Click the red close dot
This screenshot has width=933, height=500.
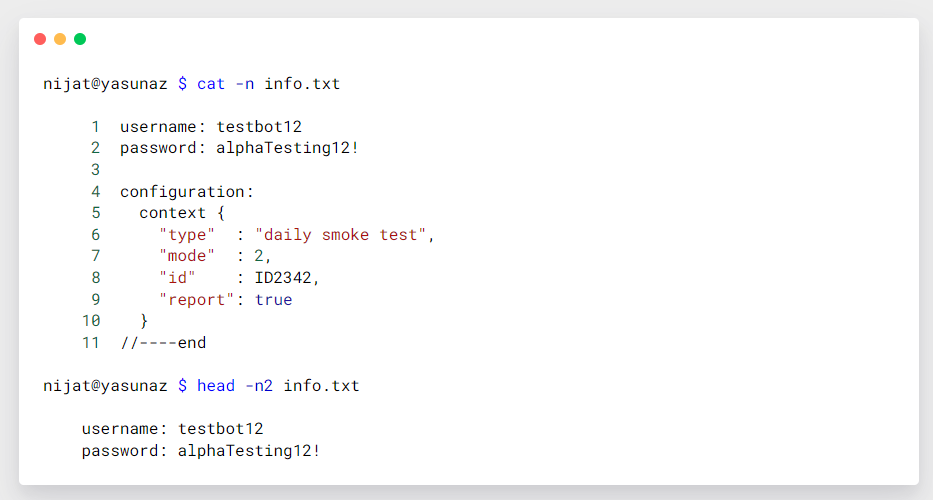click(40, 39)
